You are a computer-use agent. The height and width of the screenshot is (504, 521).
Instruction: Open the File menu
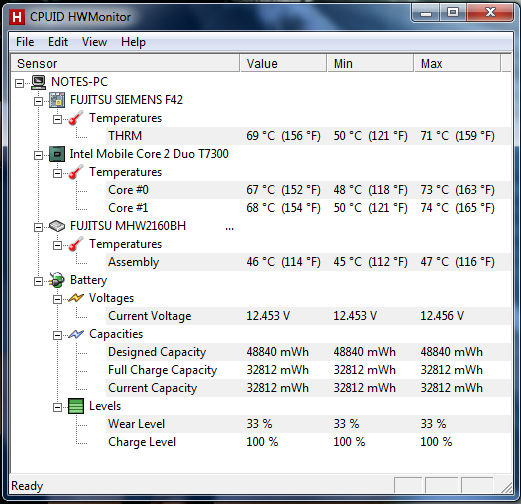click(x=25, y=42)
